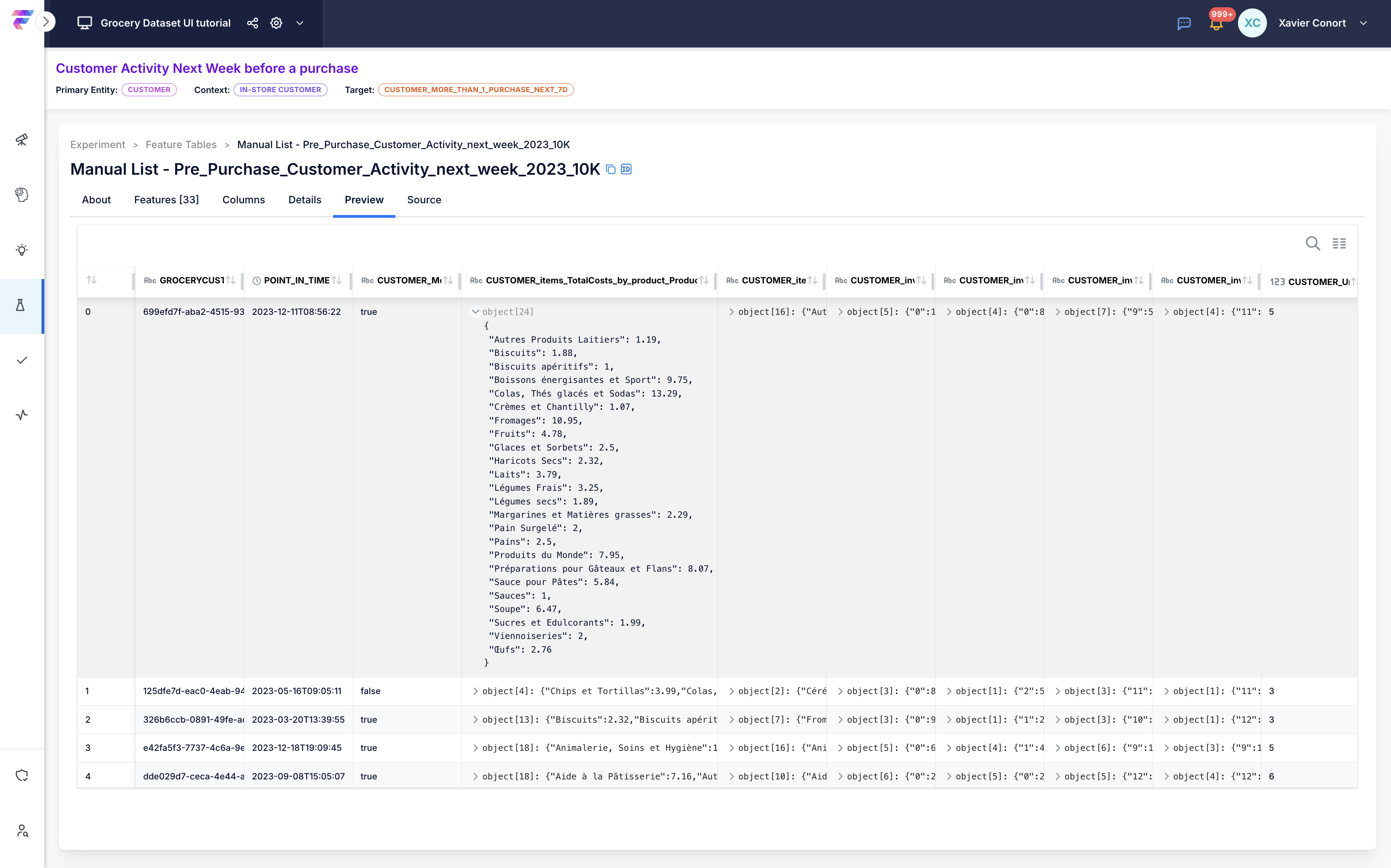Open the column layout settings icon
The image size is (1391, 868).
click(x=1339, y=244)
